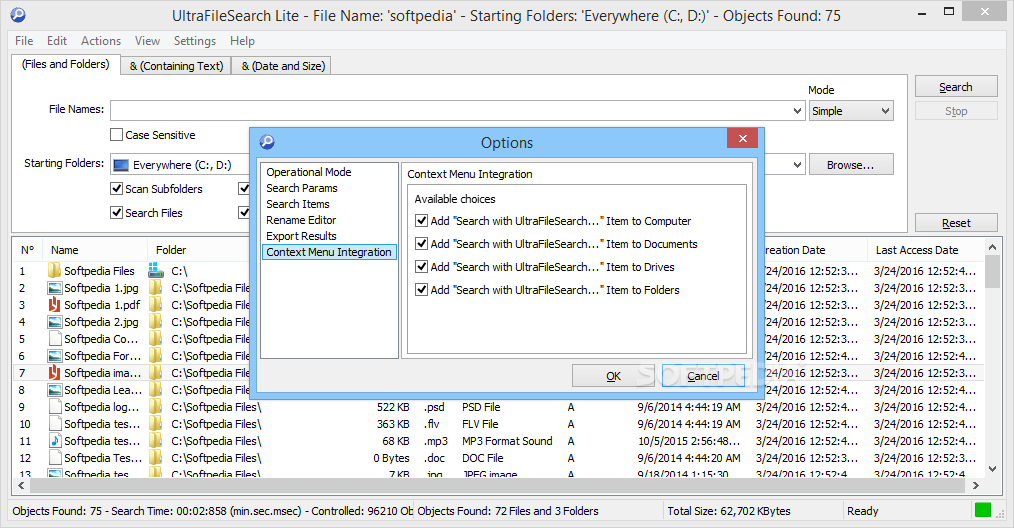Viewport: 1014px width, 528px height.
Task: Open the Help menu
Action: click(243, 41)
